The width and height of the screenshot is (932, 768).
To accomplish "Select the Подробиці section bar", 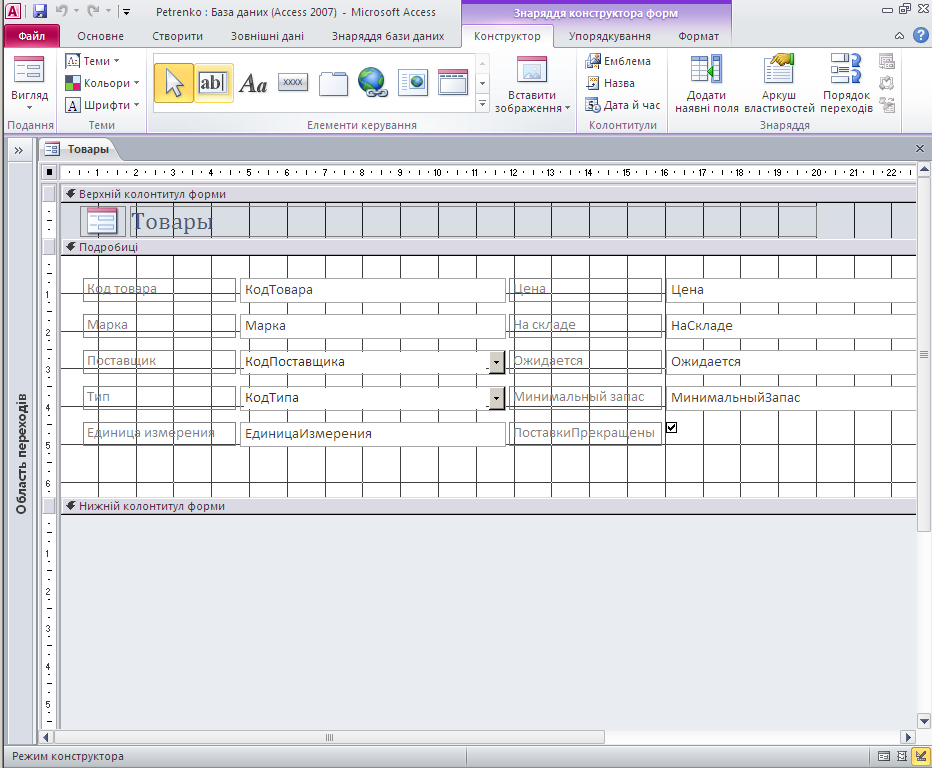I will (488, 247).
